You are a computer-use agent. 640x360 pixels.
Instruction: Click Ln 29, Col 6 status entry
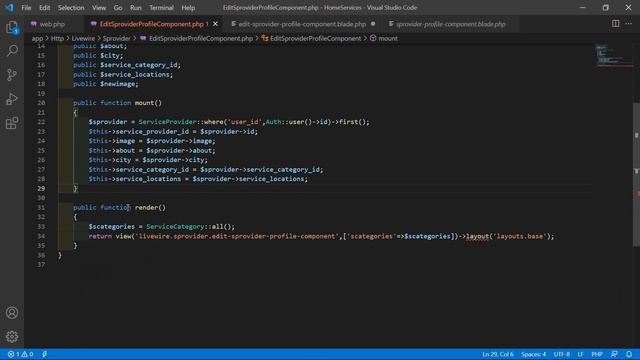tap(498, 354)
